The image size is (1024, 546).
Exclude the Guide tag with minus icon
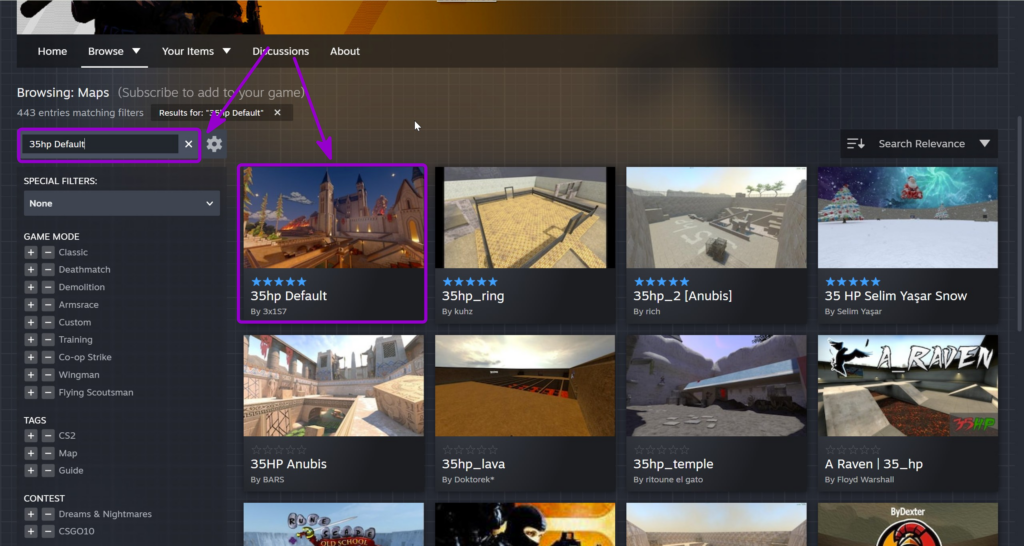(x=48, y=470)
